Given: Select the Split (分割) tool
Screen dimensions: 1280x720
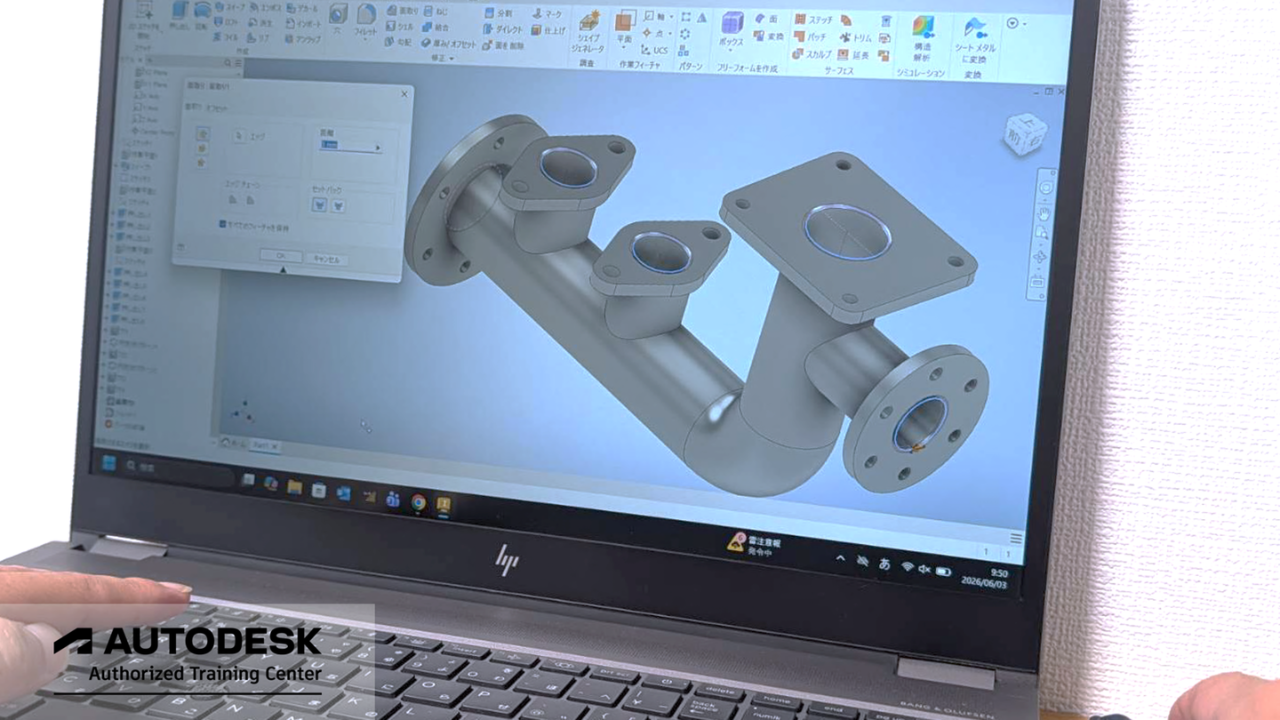Looking at the screenshot, I should pyautogui.click(x=499, y=14).
